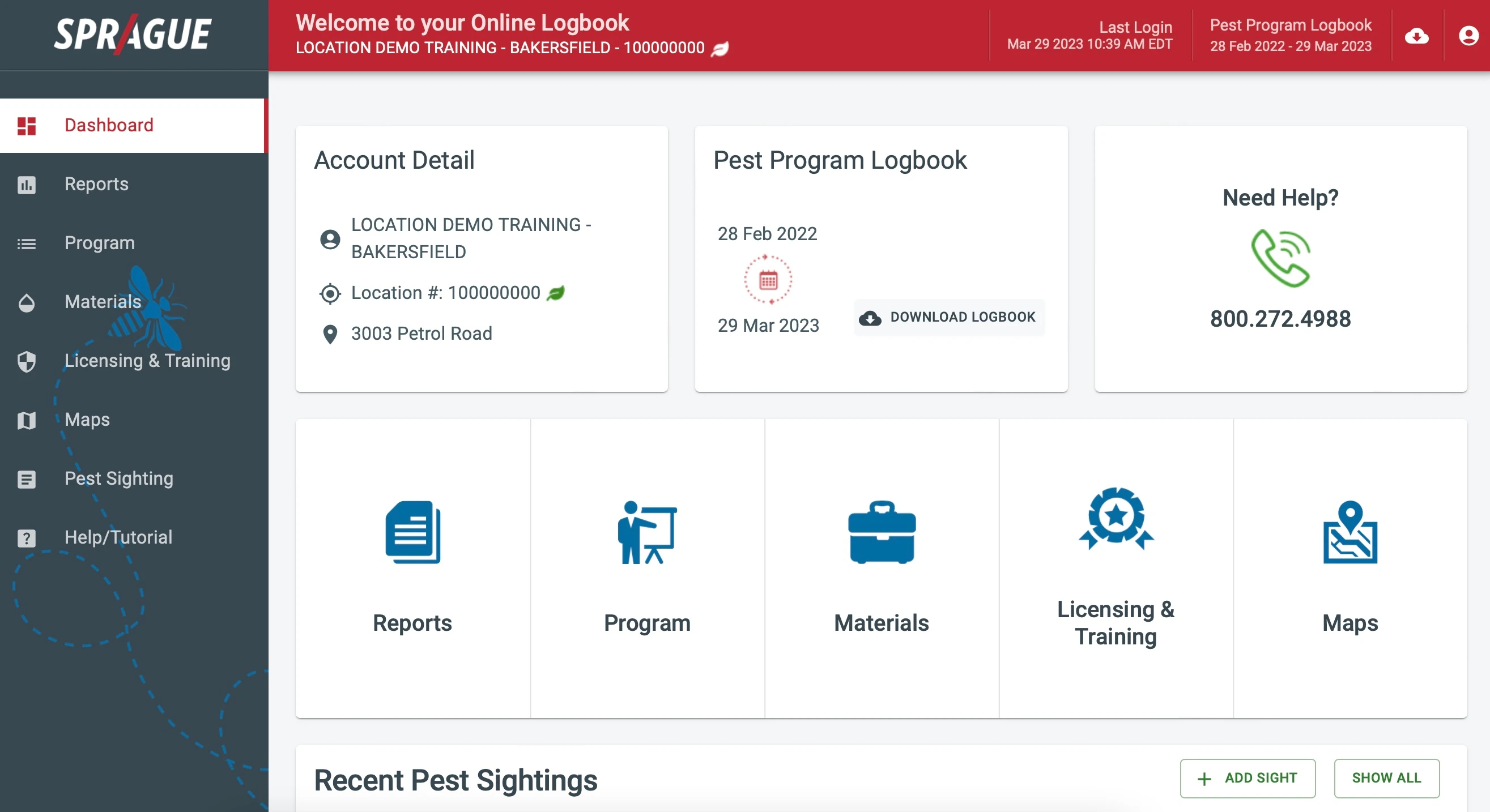The image size is (1490, 812).
Task: Click the Materials briefcase icon
Action: (881, 532)
